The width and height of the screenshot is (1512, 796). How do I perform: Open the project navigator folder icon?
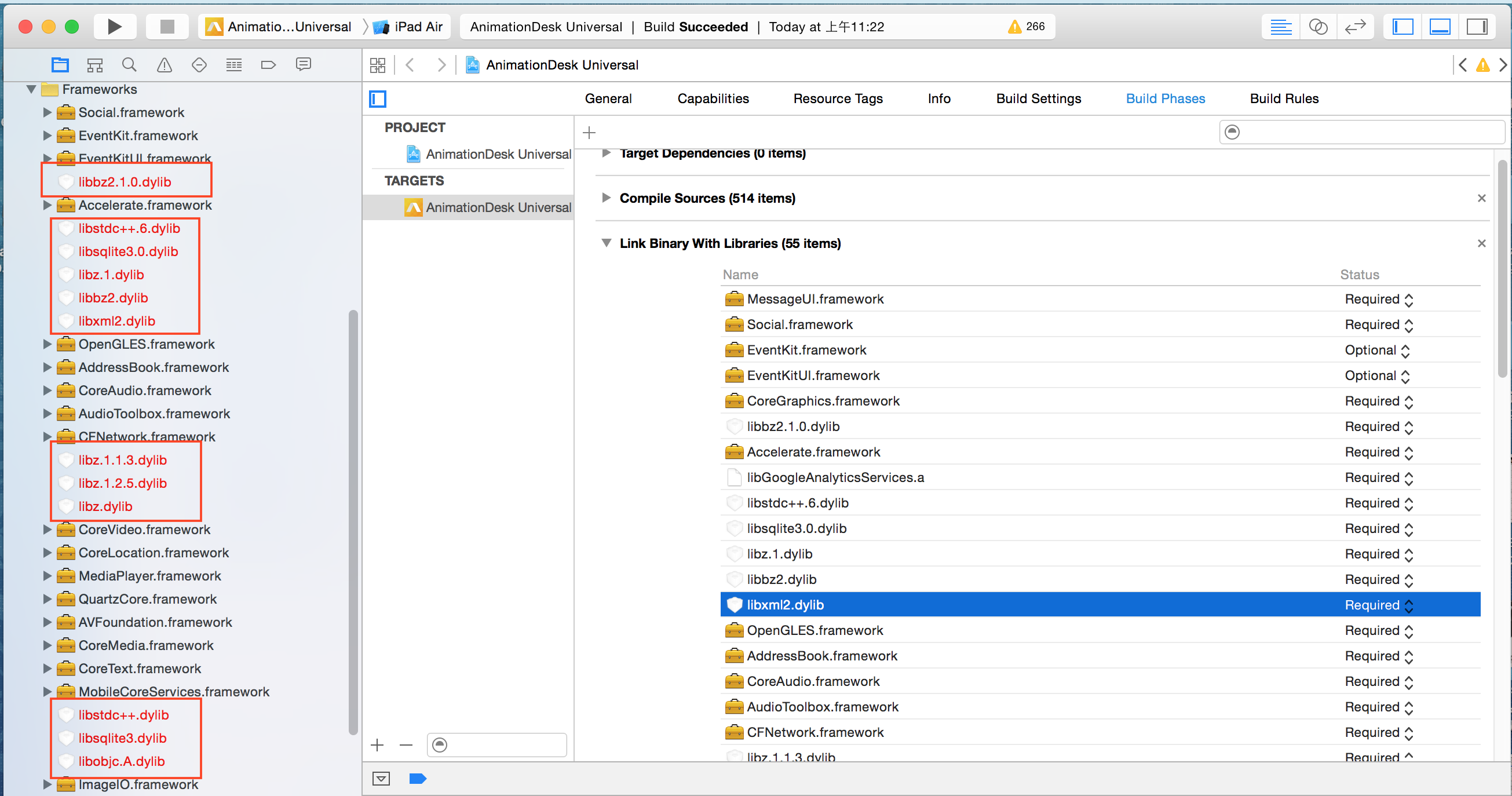click(x=60, y=64)
